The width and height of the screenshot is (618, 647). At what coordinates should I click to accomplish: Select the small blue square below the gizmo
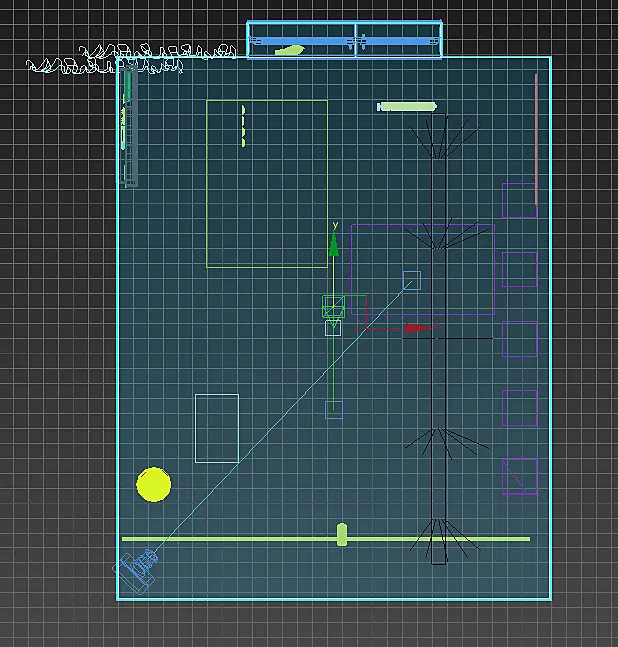334,410
